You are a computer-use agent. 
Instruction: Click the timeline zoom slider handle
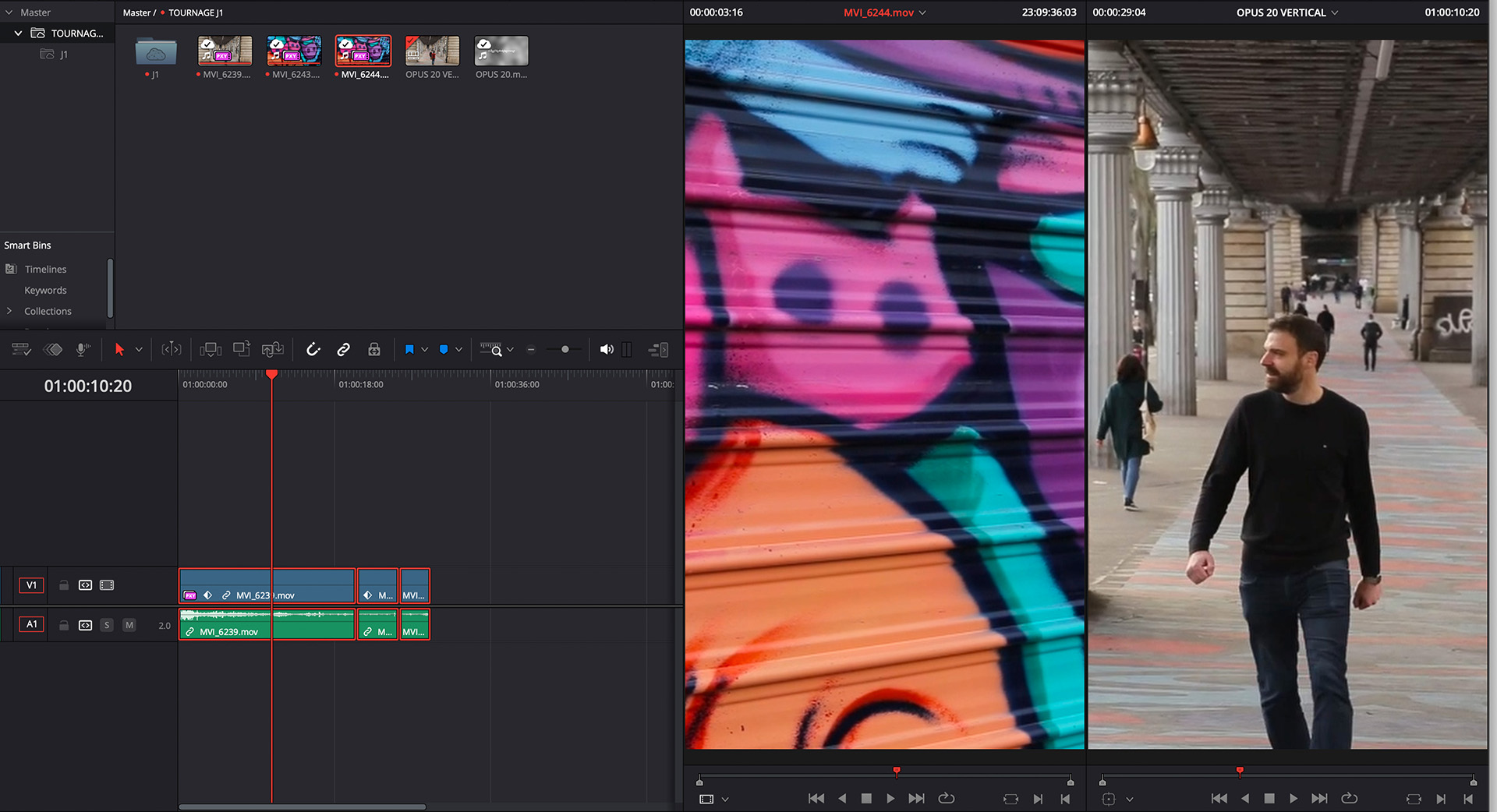(x=565, y=350)
